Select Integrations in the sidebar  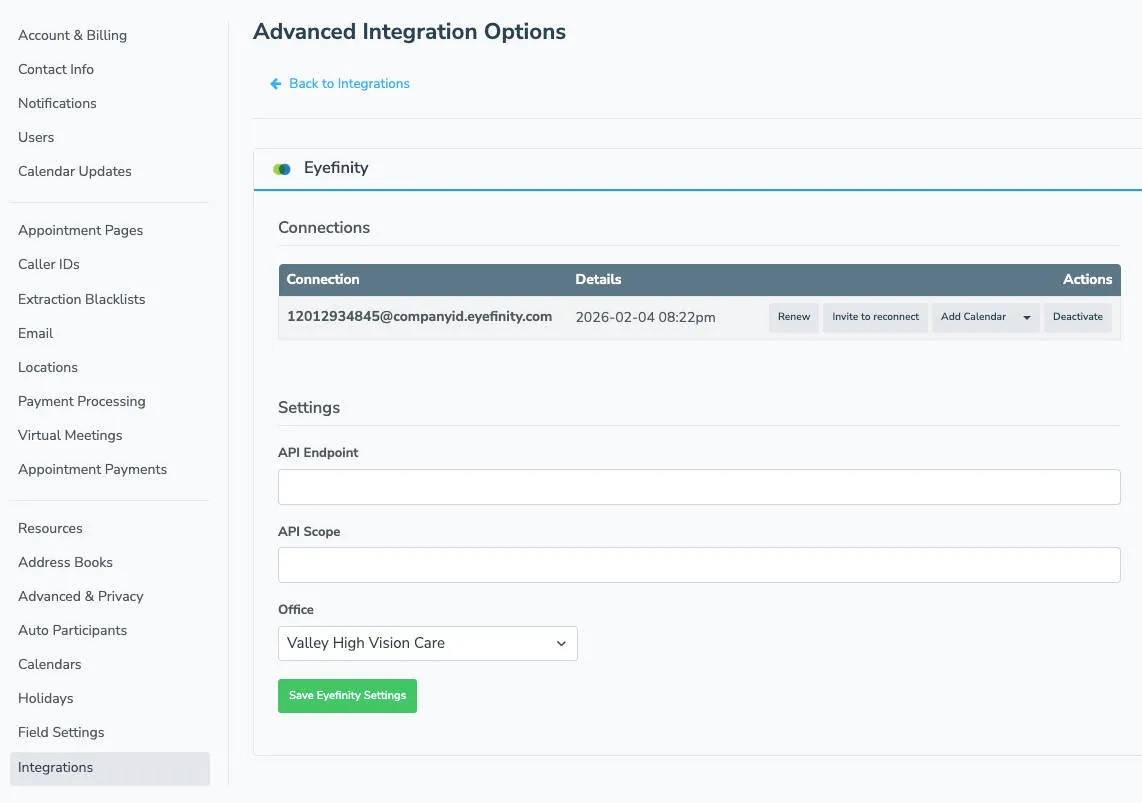(x=55, y=767)
